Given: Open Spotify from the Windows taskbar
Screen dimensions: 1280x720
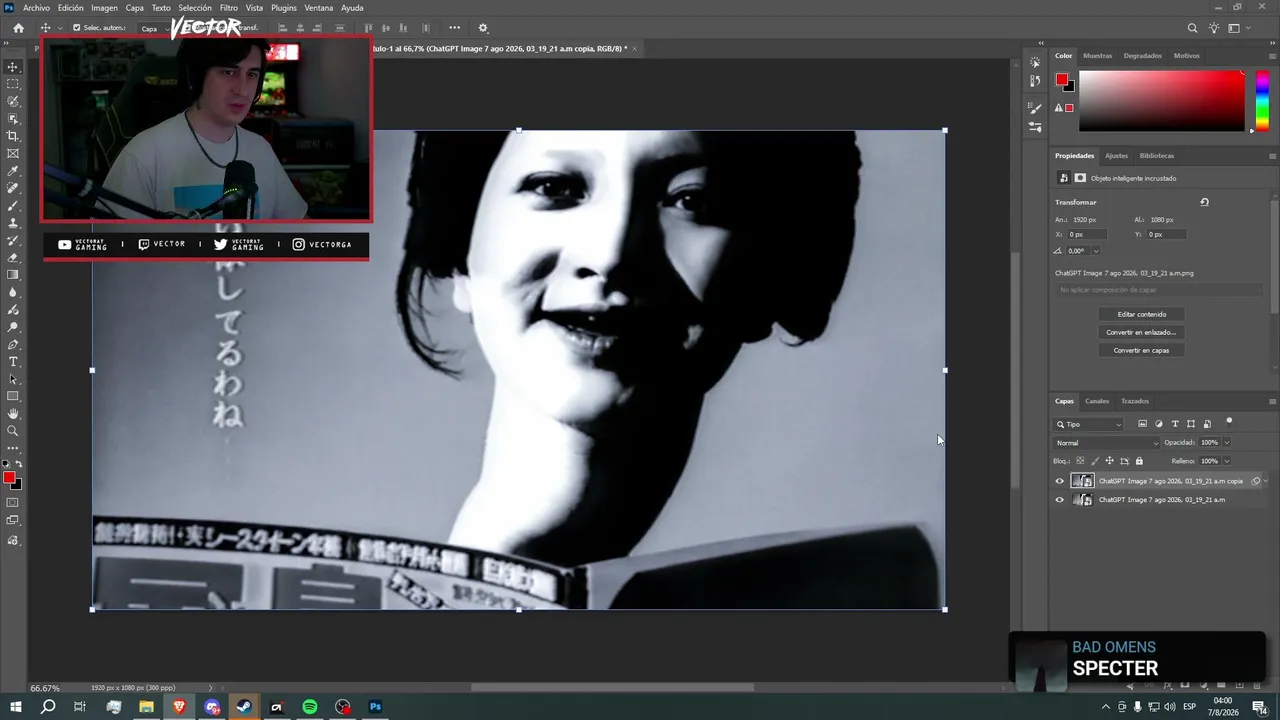Looking at the screenshot, I should (310, 707).
